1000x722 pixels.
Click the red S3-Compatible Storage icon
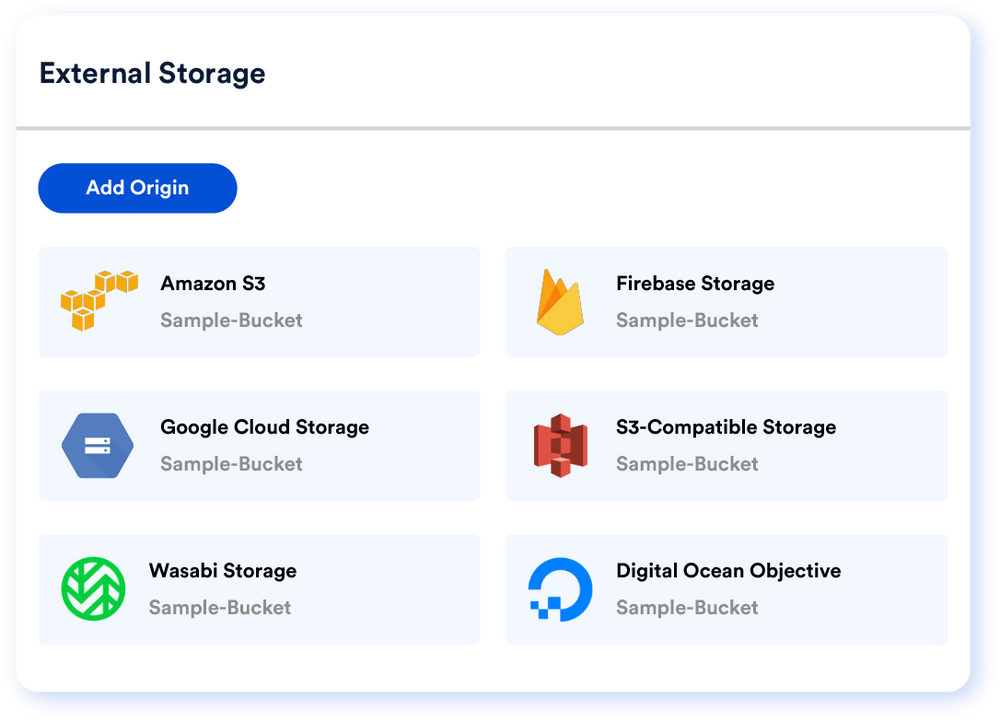[561, 445]
